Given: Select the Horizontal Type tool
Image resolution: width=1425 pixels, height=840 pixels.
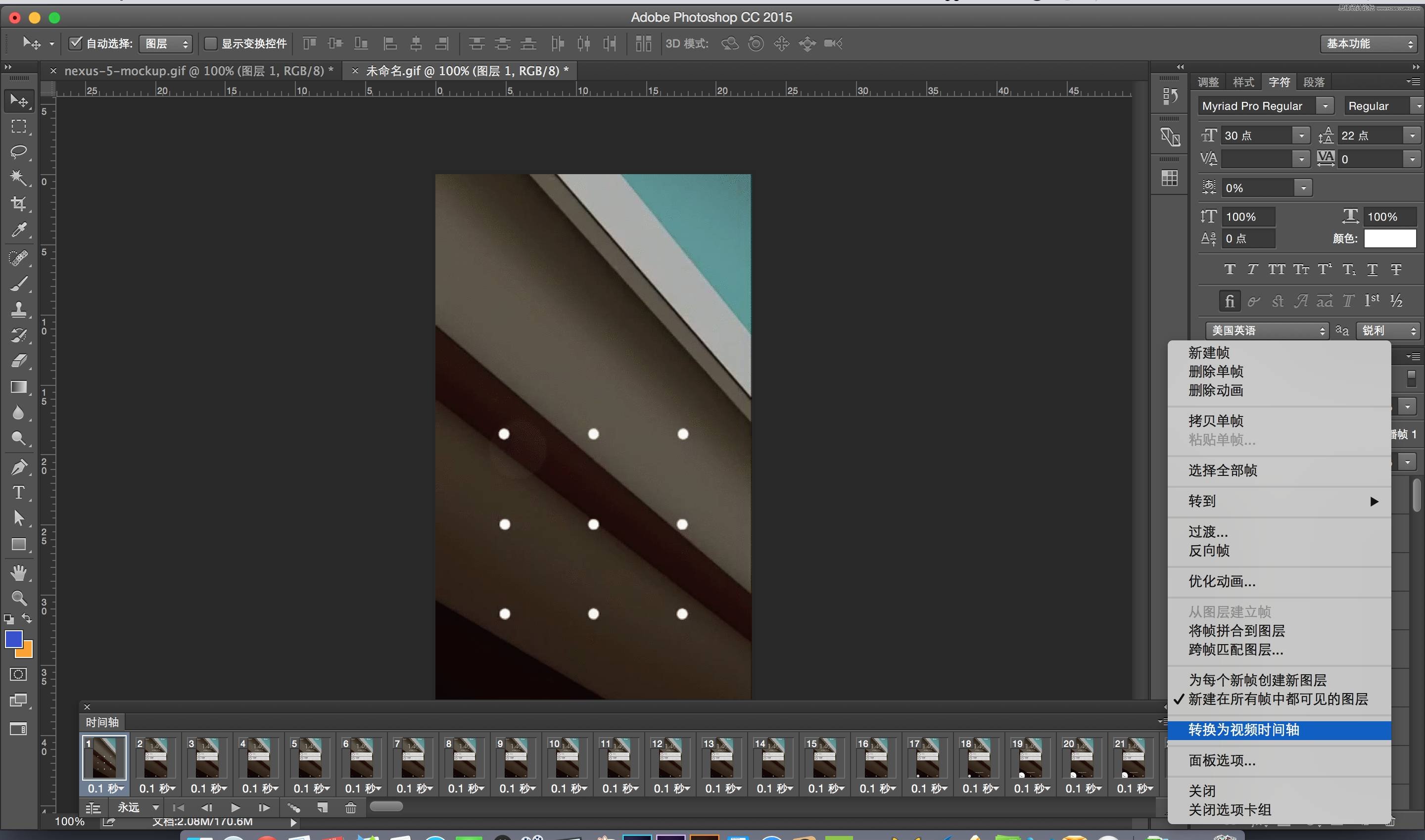Looking at the screenshot, I should 19,492.
